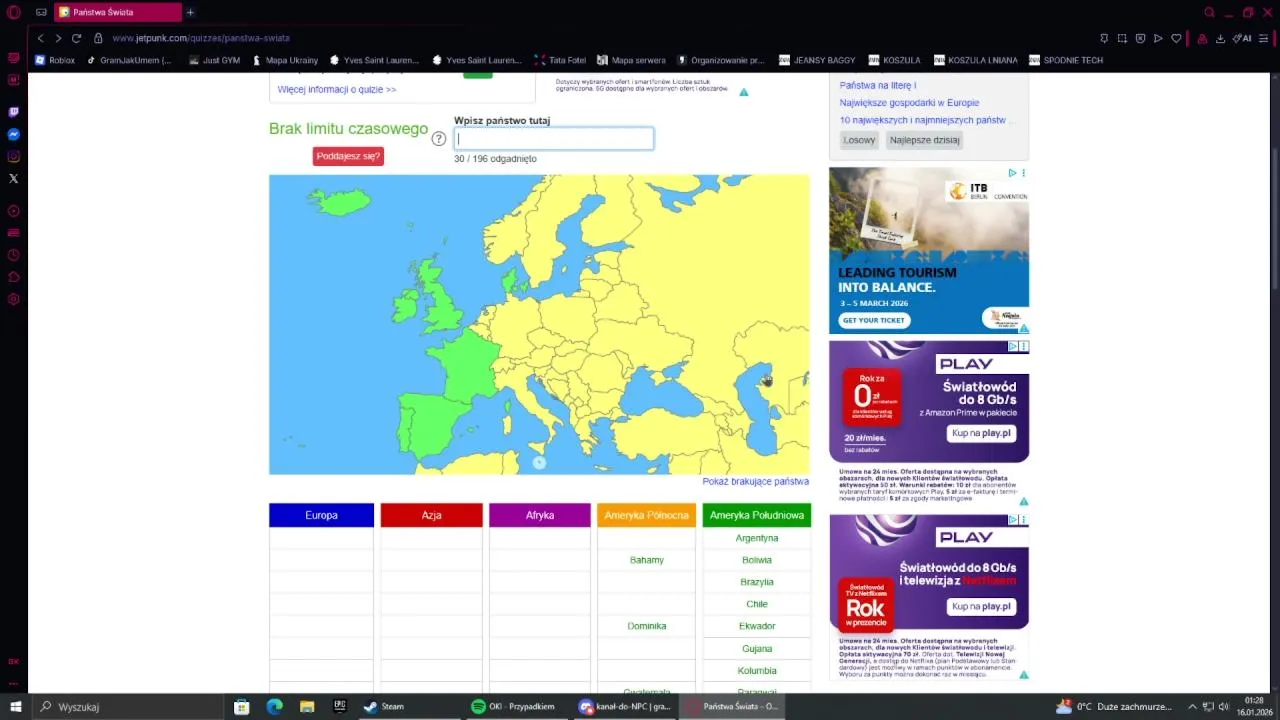Click the Ameryka Południowa column header
1280x720 pixels.
757,515
